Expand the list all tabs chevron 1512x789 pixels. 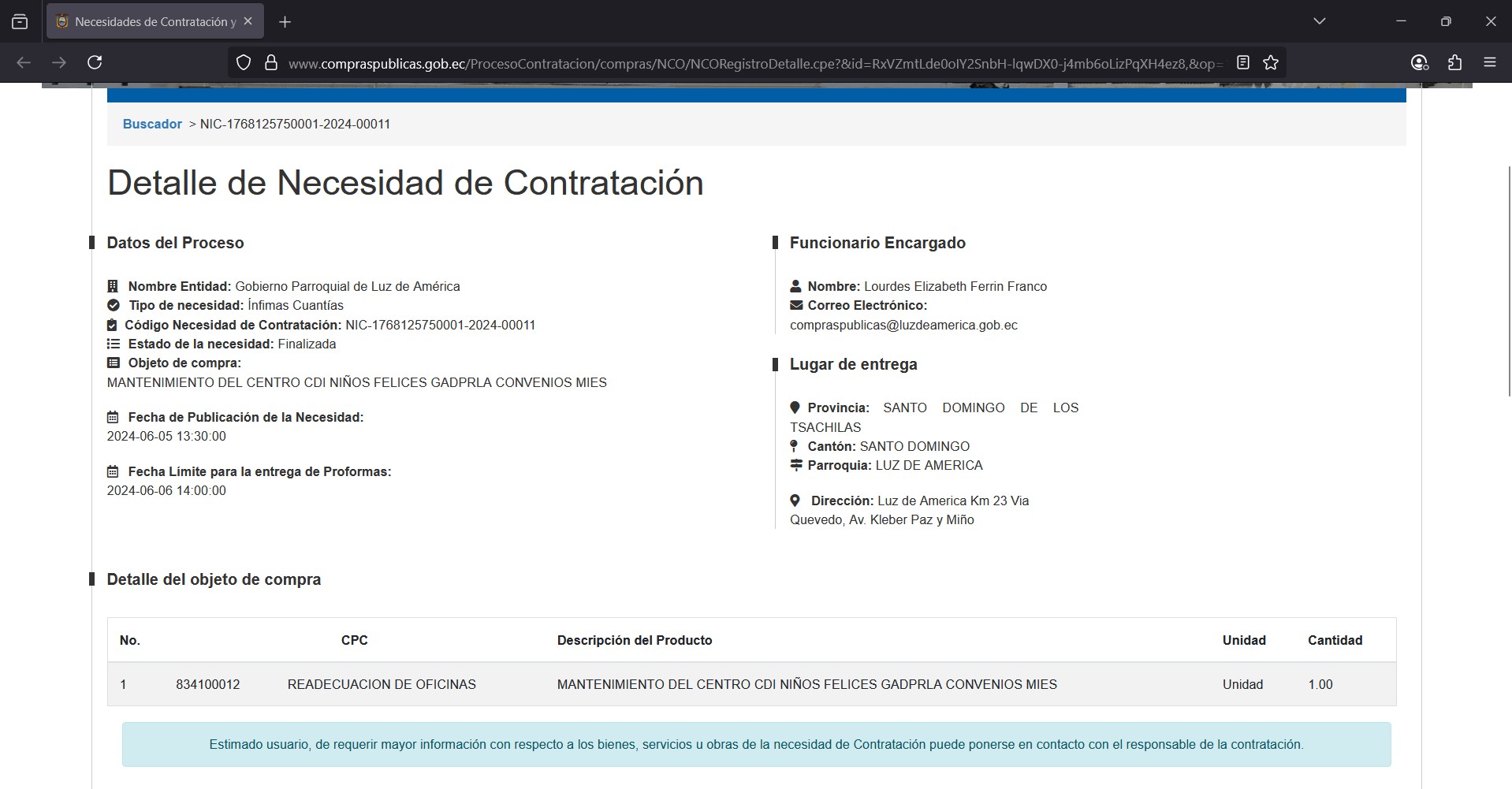pos(1320,21)
